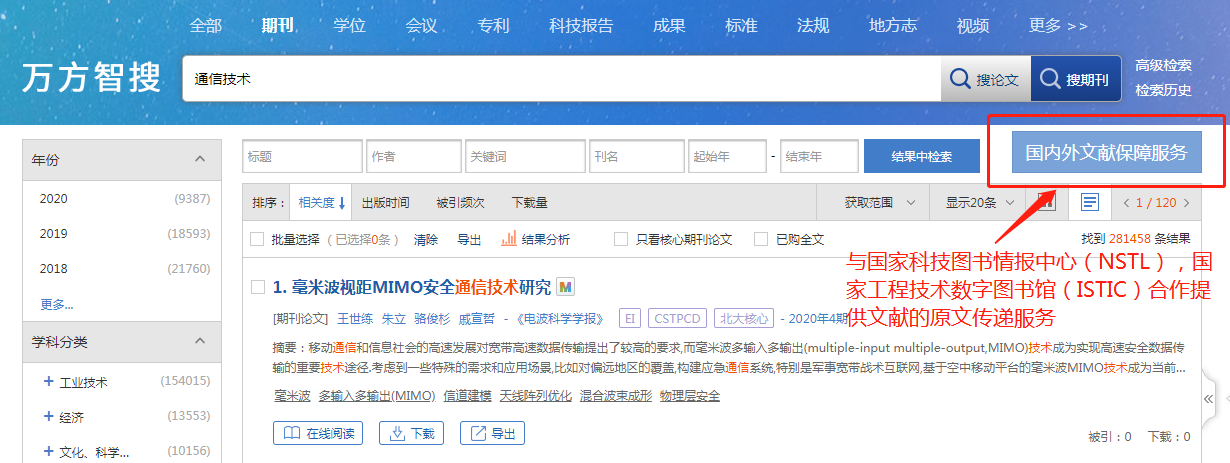Sort results by 被引频次
This screenshot has height=463, width=1230.
(460, 203)
